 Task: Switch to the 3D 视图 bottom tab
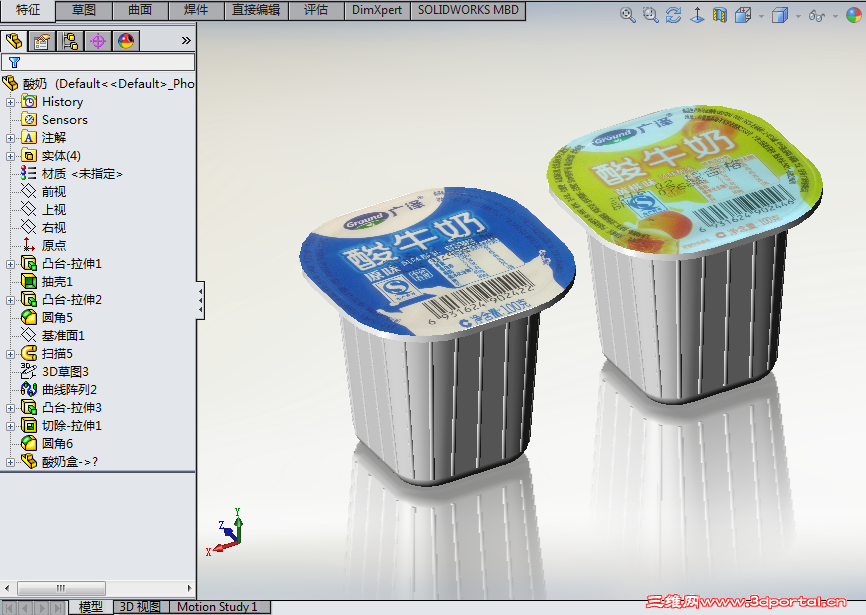pos(140,607)
